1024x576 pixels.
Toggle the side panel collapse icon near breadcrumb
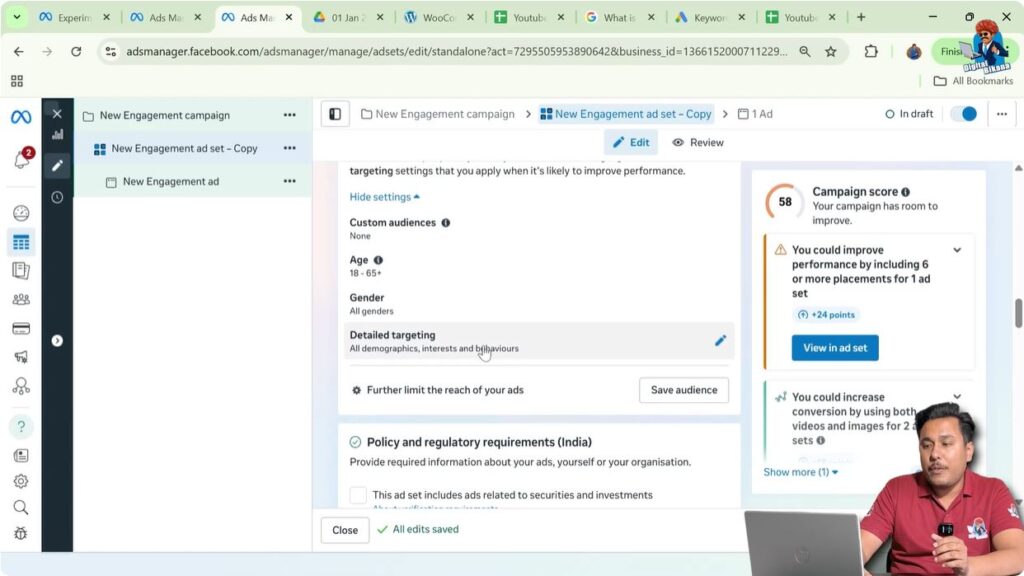coord(334,113)
